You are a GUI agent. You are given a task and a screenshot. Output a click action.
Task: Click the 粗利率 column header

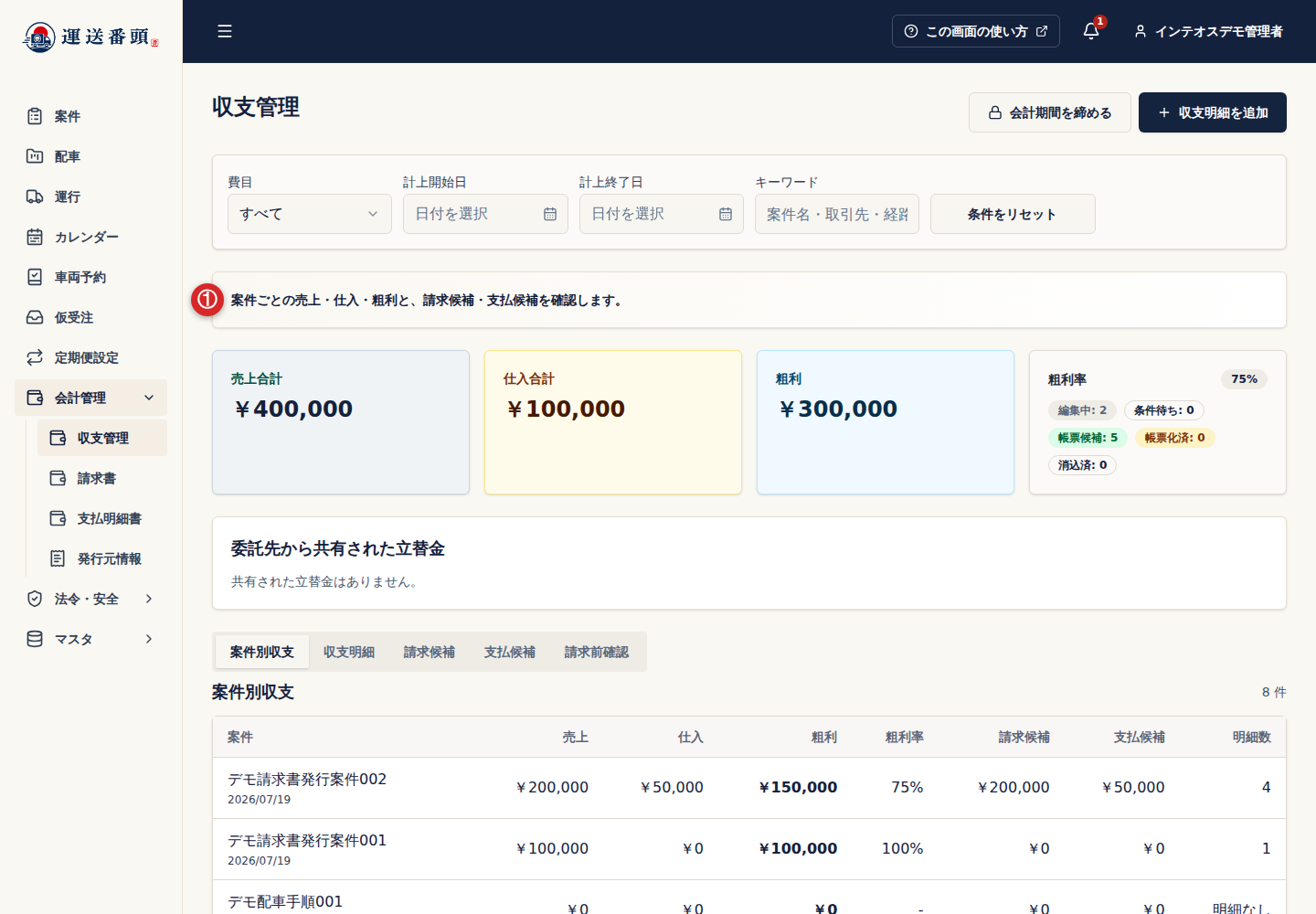pos(904,737)
